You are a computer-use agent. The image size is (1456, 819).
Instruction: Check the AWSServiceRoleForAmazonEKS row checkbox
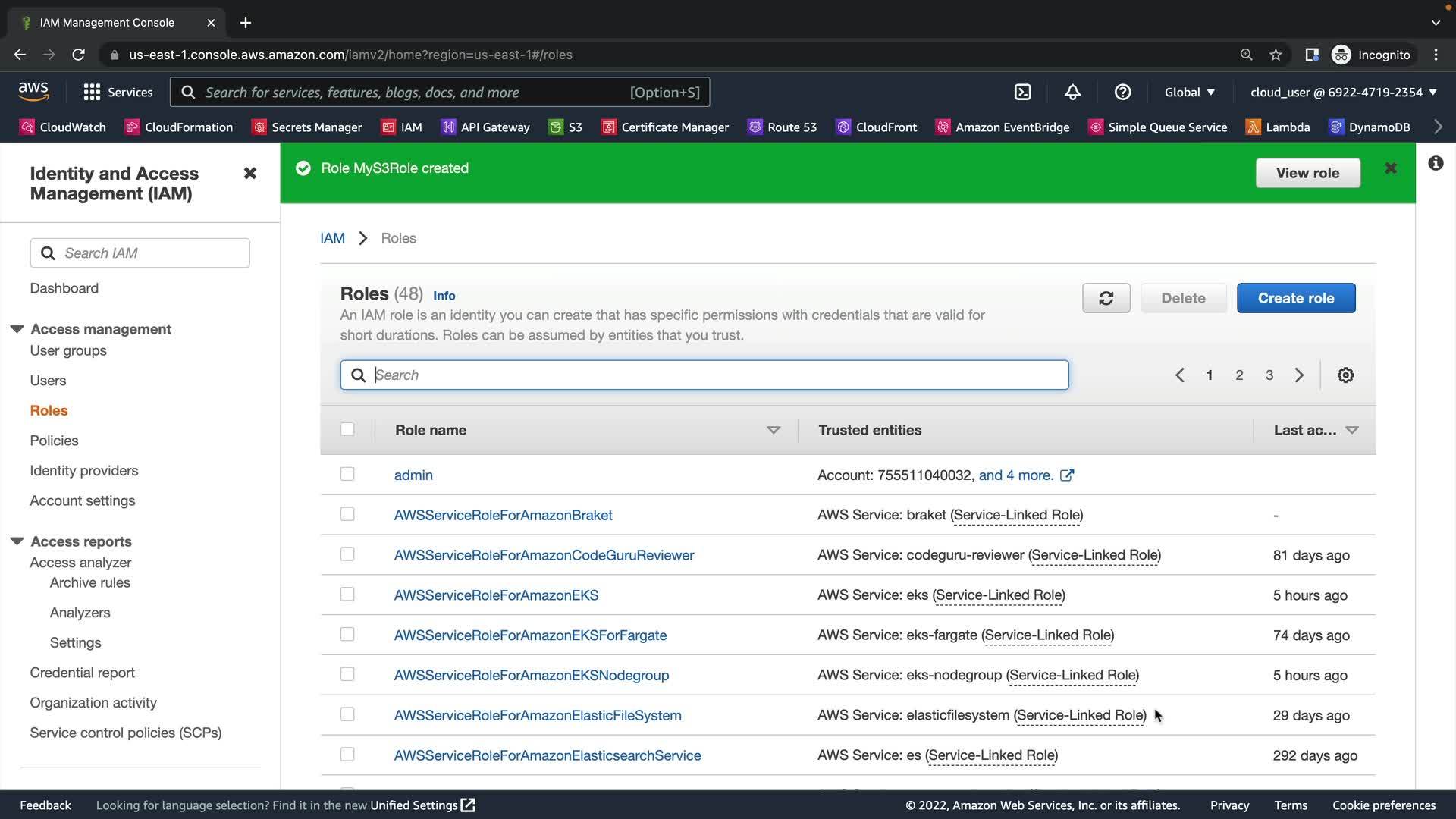point(347,595)
